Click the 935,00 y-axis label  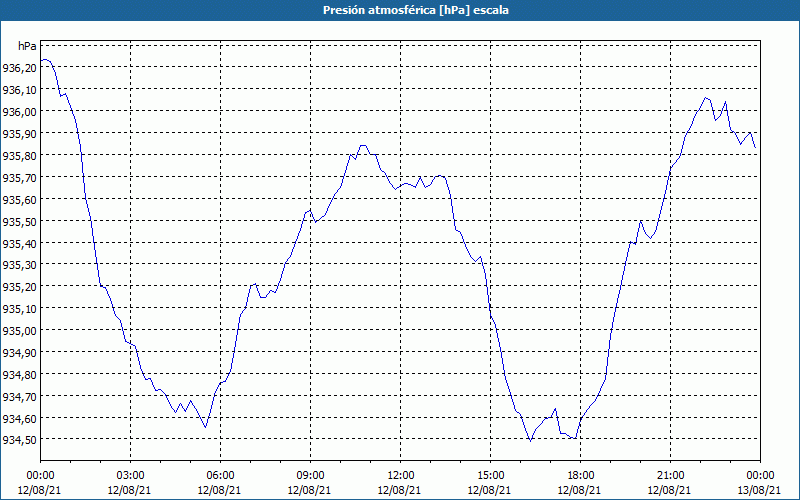19,330
